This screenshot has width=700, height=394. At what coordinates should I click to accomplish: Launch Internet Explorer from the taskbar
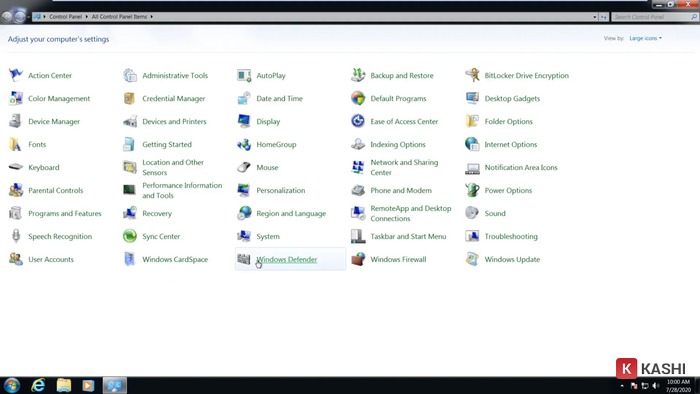point(38,385)
